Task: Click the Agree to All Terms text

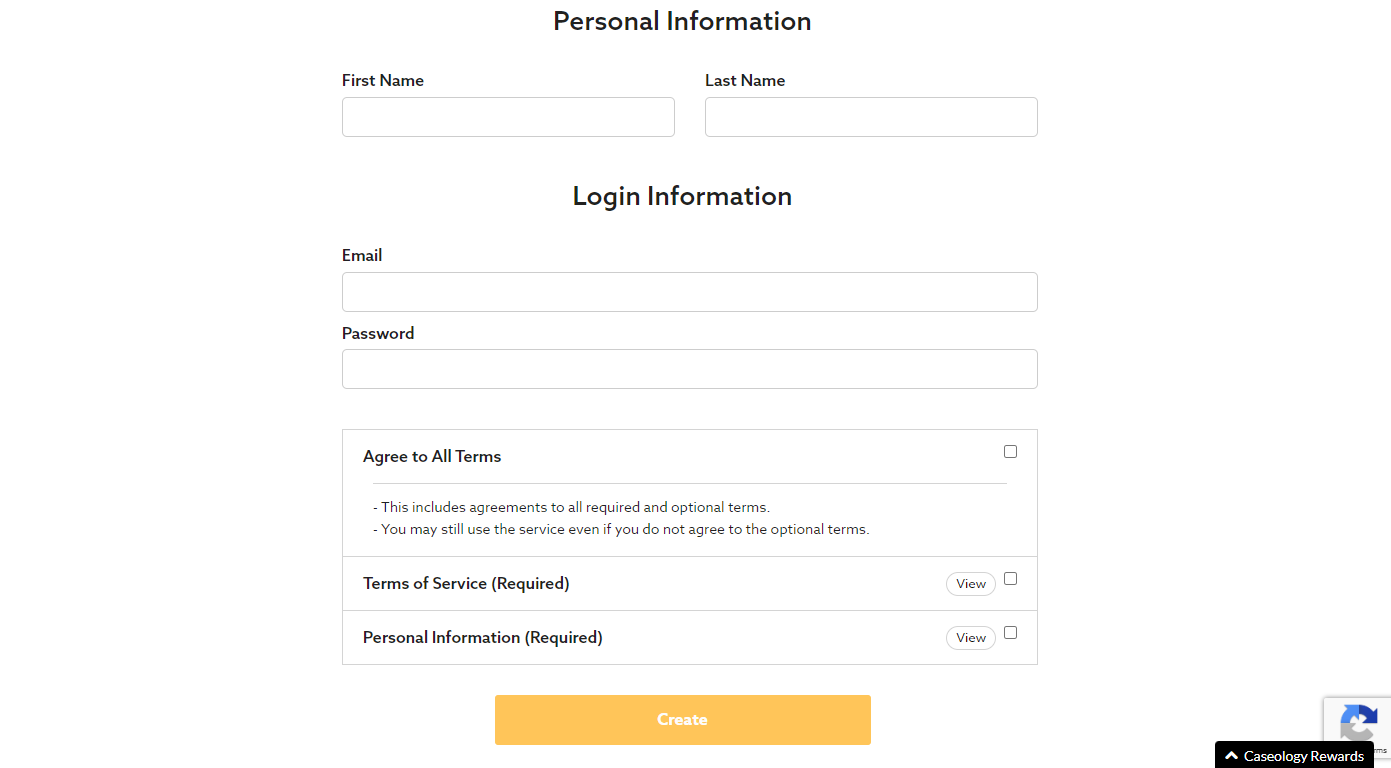Action: pos(432,456)
